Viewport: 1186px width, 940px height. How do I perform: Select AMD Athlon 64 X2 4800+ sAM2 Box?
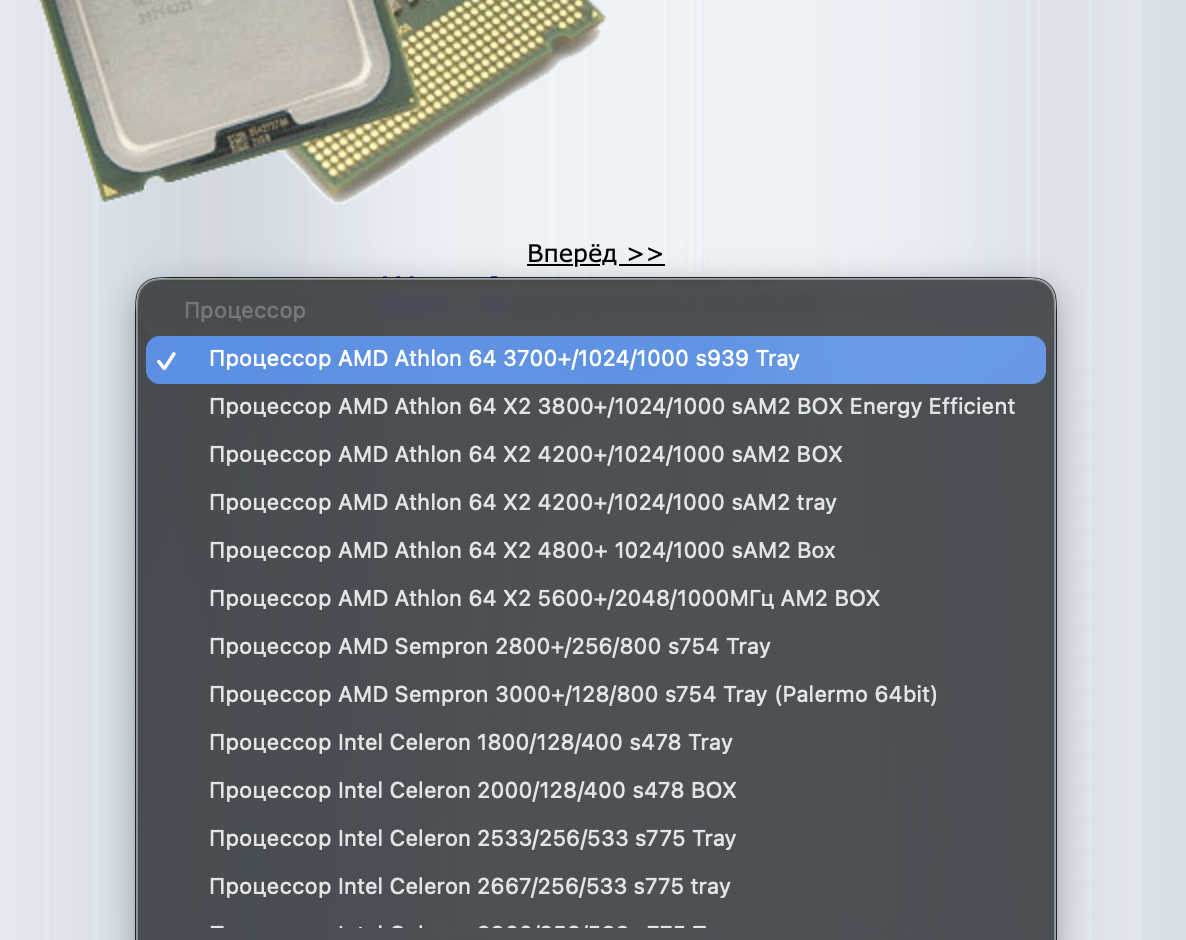(521, 550)
